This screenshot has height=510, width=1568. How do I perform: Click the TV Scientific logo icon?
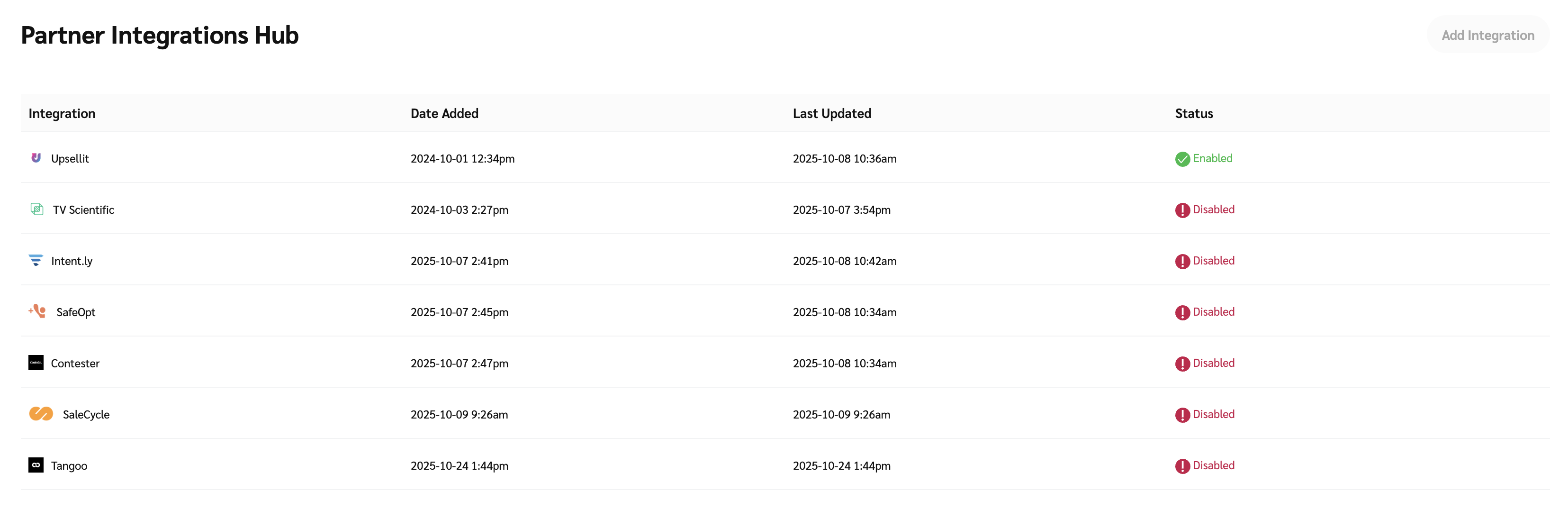coord(37,209)
